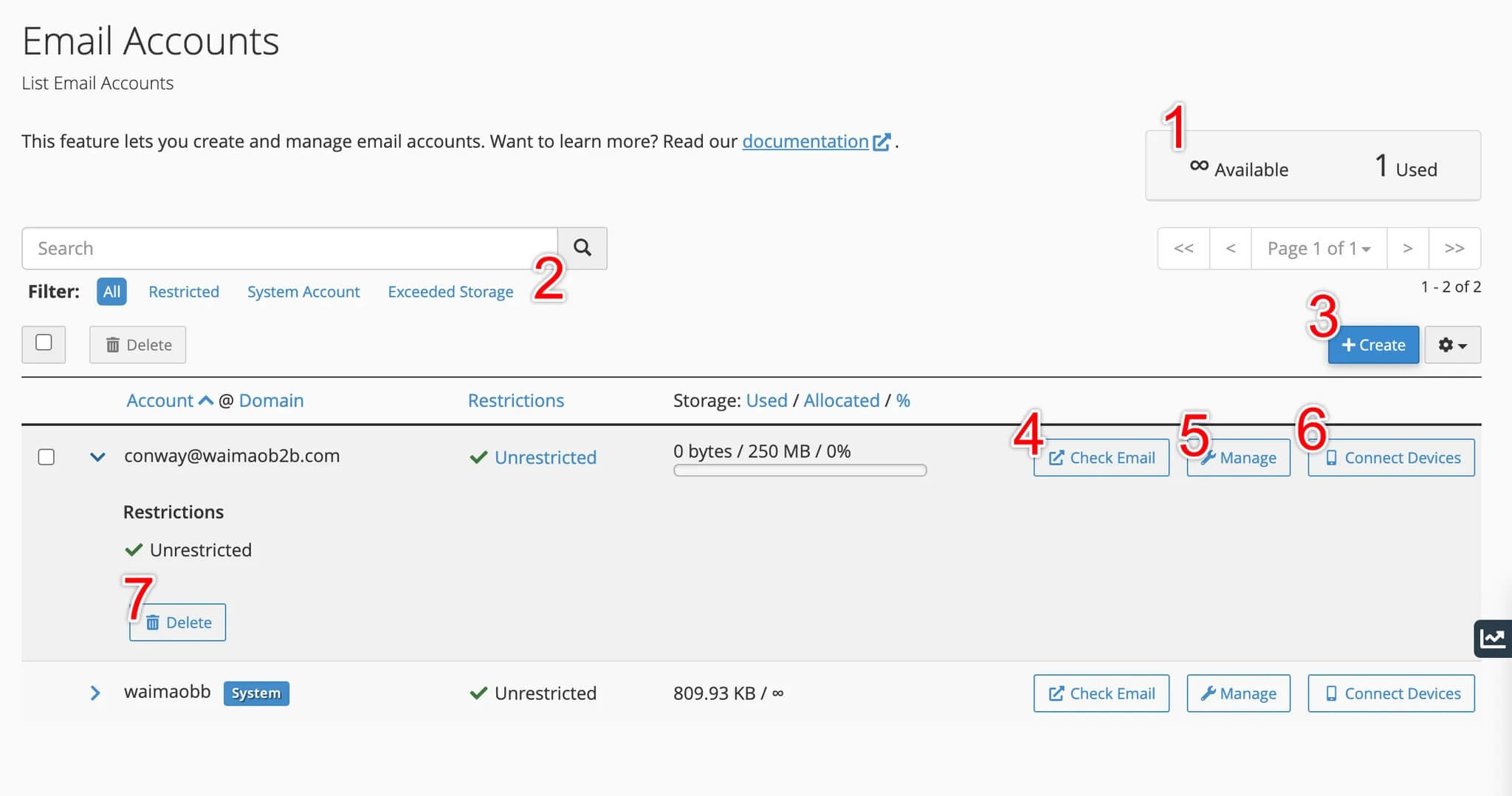
Task: Open the documentation link
Action: [805, 141]
